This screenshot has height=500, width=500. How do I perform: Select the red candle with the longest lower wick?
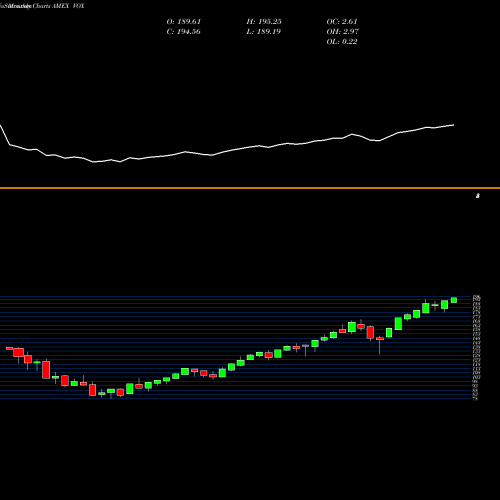pyautogui.click(x=380, y=339)
